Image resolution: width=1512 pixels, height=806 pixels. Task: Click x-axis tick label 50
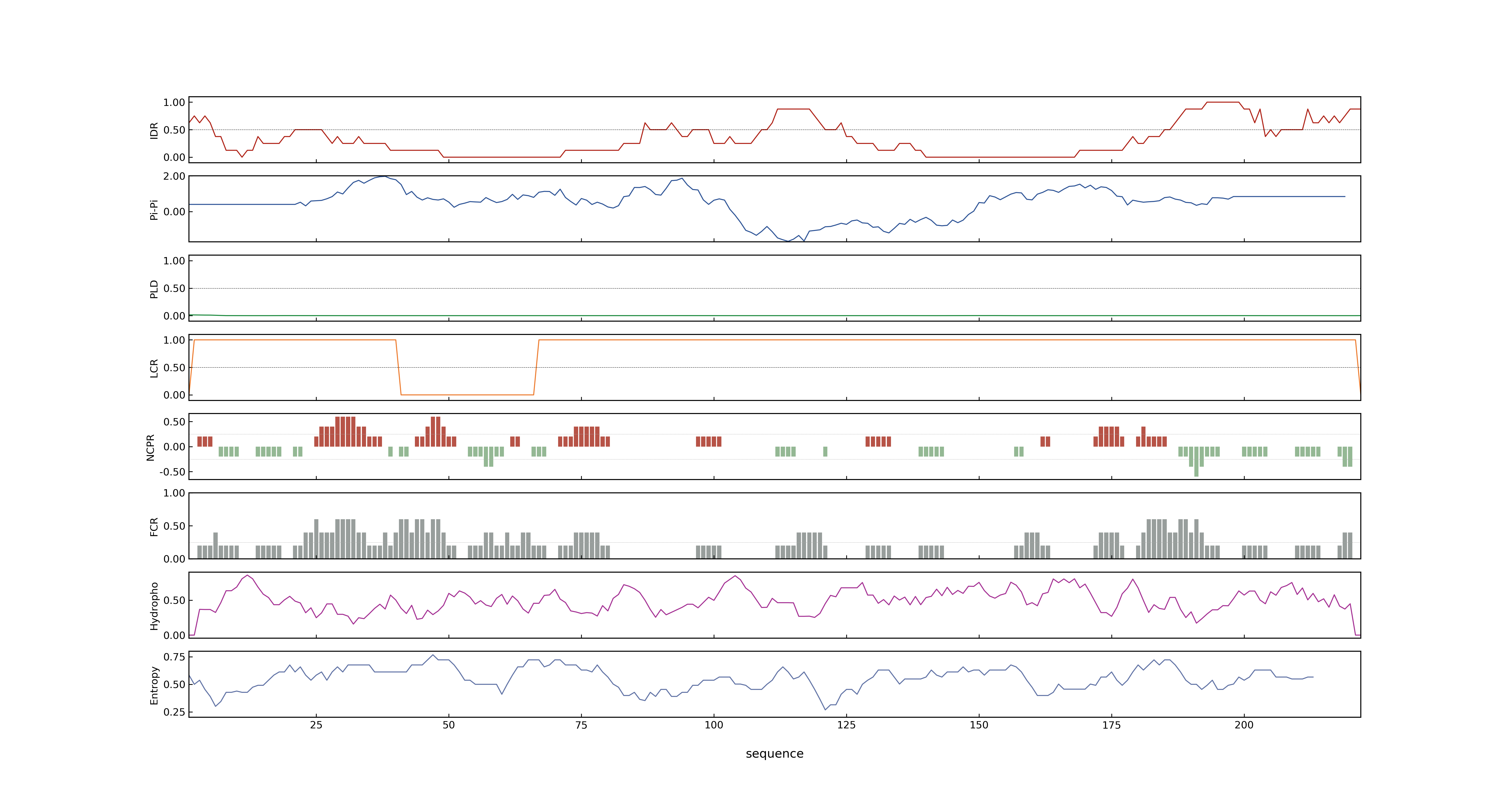449,725
